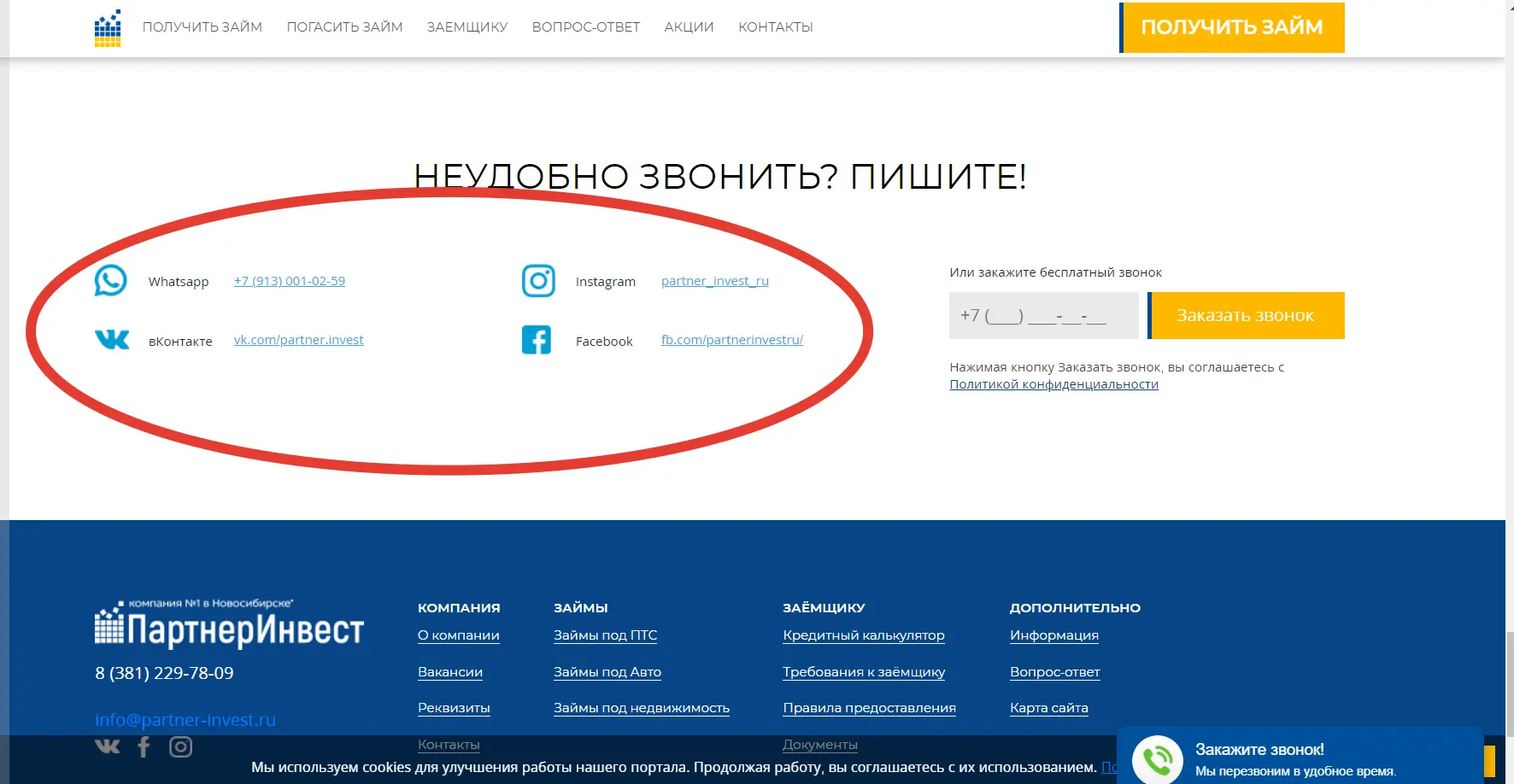Click the Или закажите бесплатный звонок text
The image size is (1514, 784).
tap(1056, 272)
